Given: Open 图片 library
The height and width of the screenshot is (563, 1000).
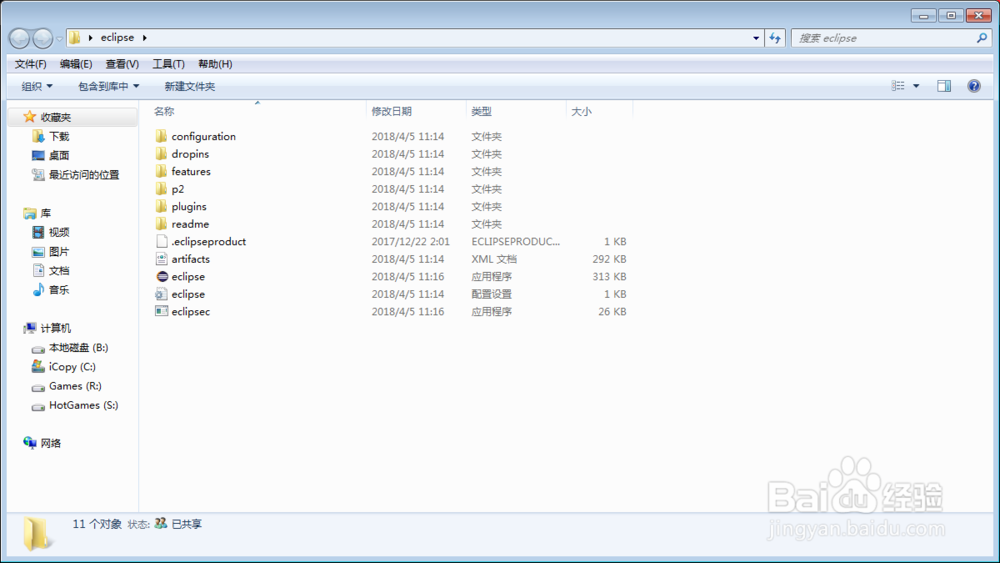Looking at the screenshot, I should pyautogui.click(x=59, y=251).
